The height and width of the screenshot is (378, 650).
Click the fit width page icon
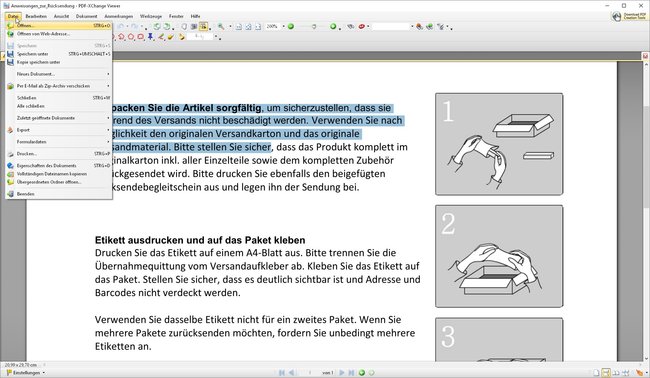[258, 27]
